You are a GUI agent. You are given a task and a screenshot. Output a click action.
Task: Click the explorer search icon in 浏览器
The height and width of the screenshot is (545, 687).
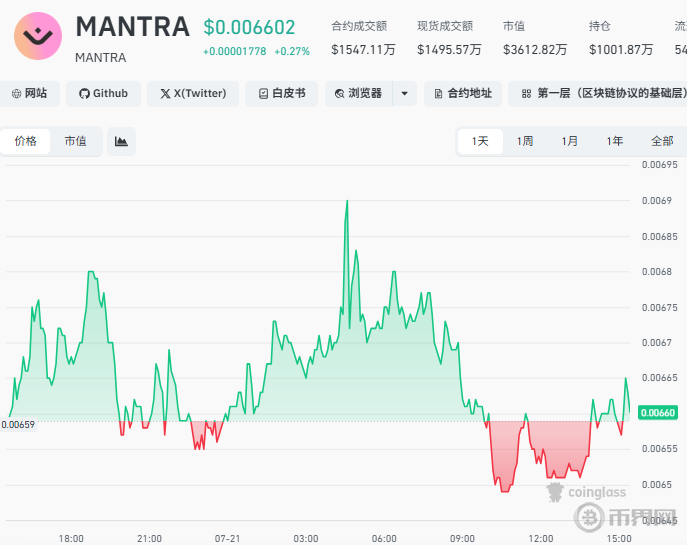tap(339, 93)
